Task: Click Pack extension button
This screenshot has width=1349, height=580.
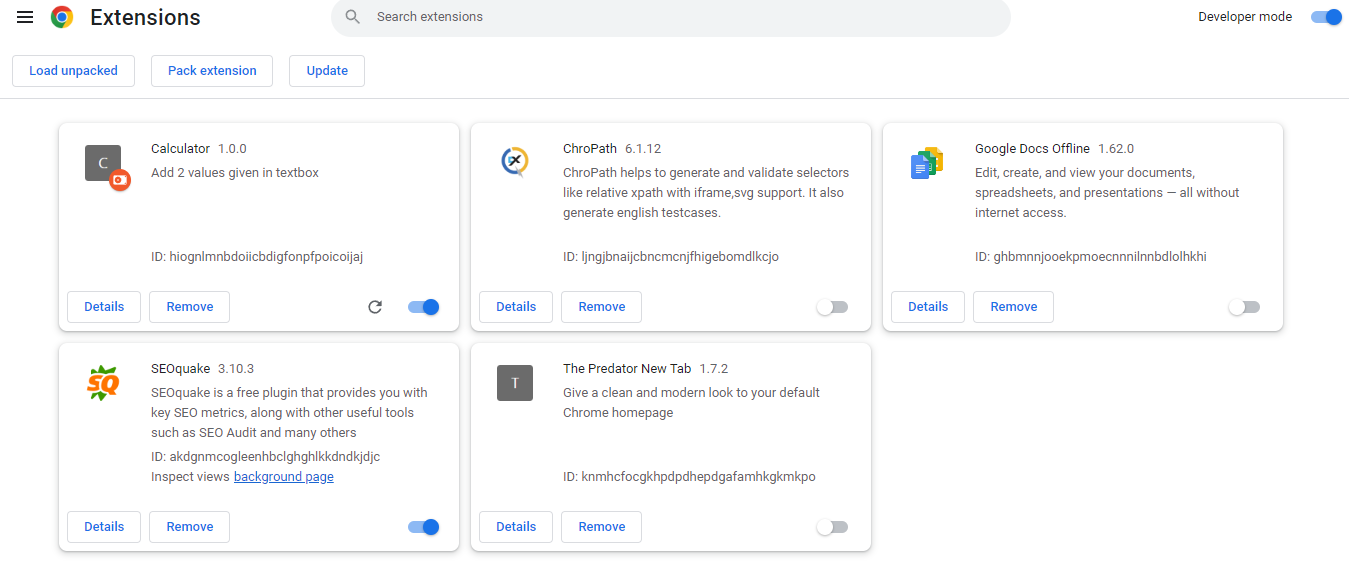Action: pyautogui.click(x=212, y=71)
